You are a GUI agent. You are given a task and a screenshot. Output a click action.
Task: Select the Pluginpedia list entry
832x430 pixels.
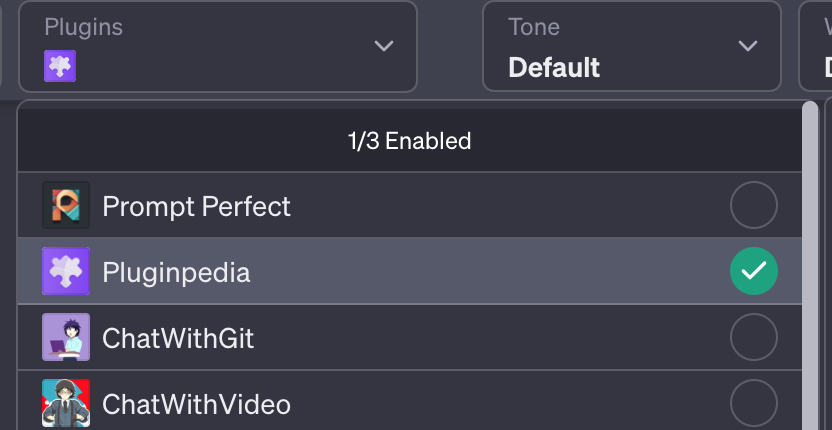(176, 271)
